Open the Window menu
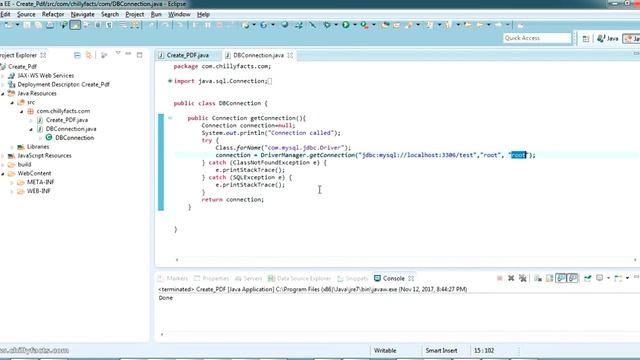 (179, 14)
